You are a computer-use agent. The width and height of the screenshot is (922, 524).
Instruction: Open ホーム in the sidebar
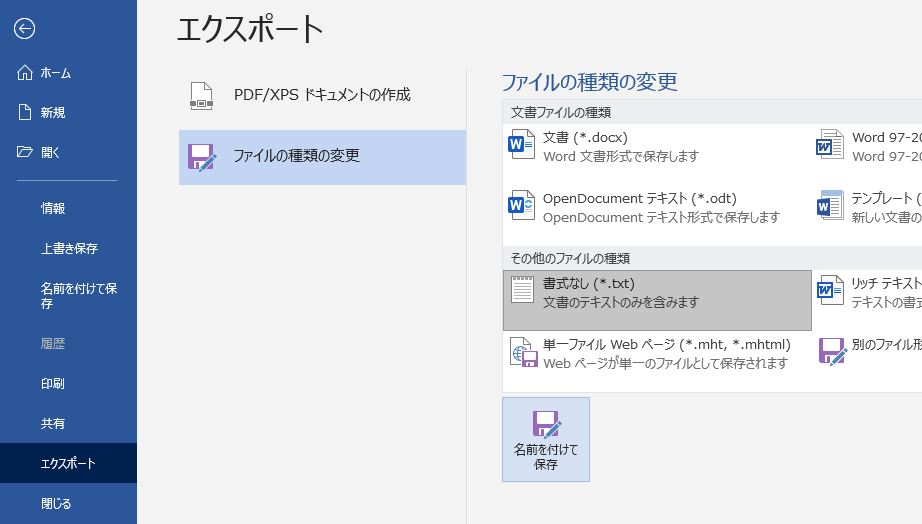click(x=68, y=73)
